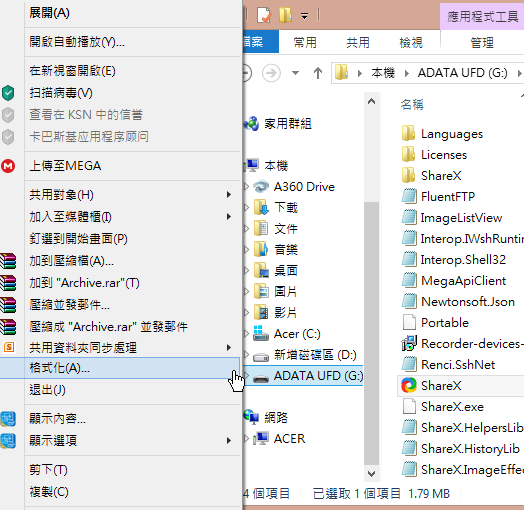Click the ADATA UFD (G:) drive icon
Screen dimensions: 524x510
261,378
